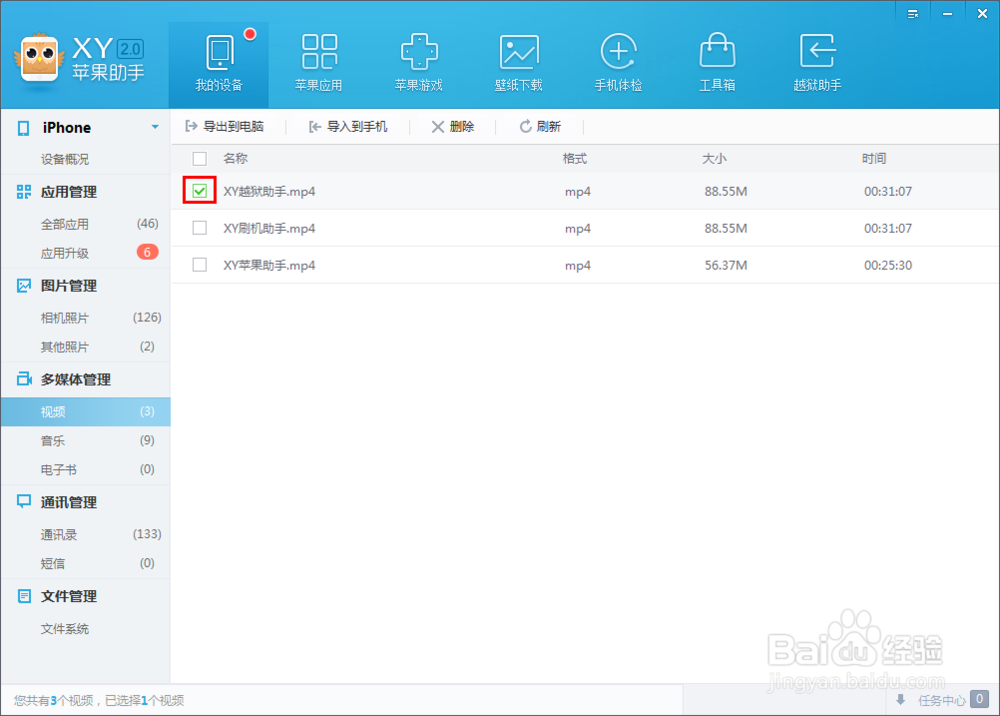Click the 导入到手机 button label
1000x716 pixels.
point(357,126)
